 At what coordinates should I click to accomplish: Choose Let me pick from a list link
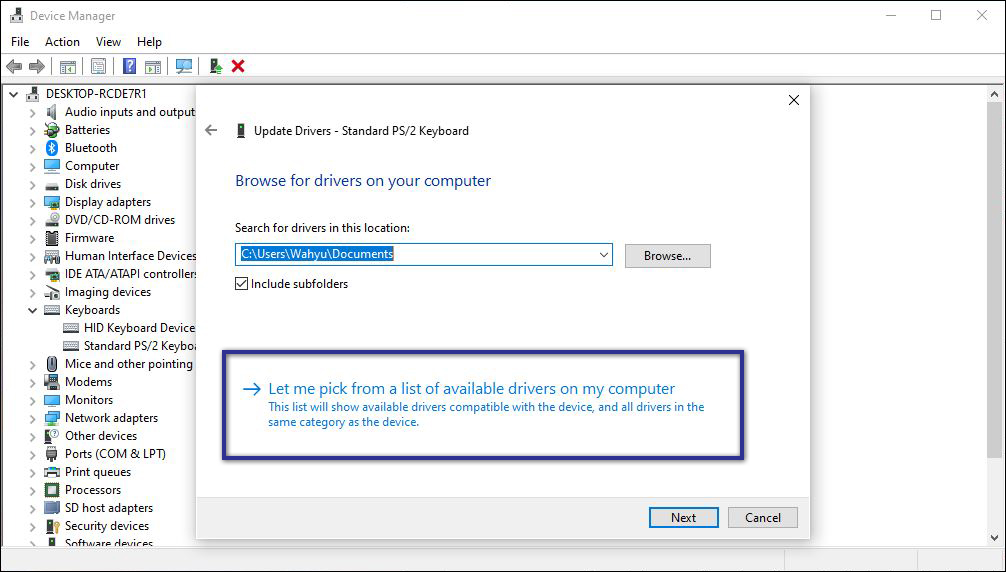click(472, 389)
